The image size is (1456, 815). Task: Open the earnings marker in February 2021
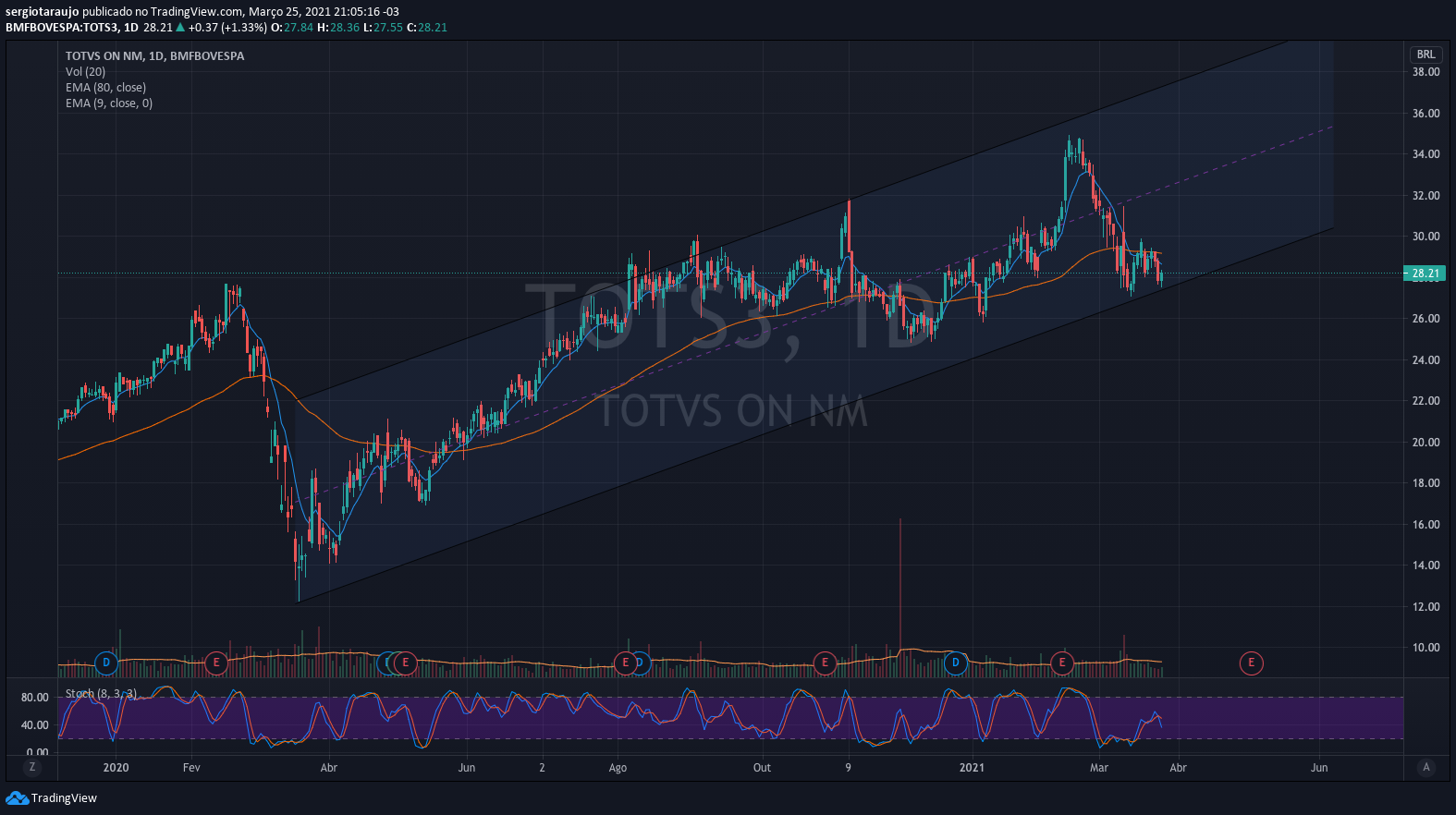coord(1062,663)
